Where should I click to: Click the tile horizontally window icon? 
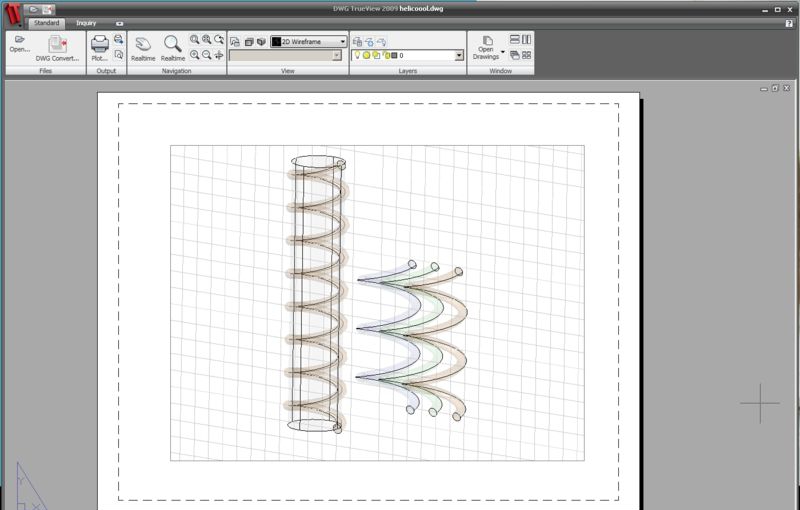(514, 39)
